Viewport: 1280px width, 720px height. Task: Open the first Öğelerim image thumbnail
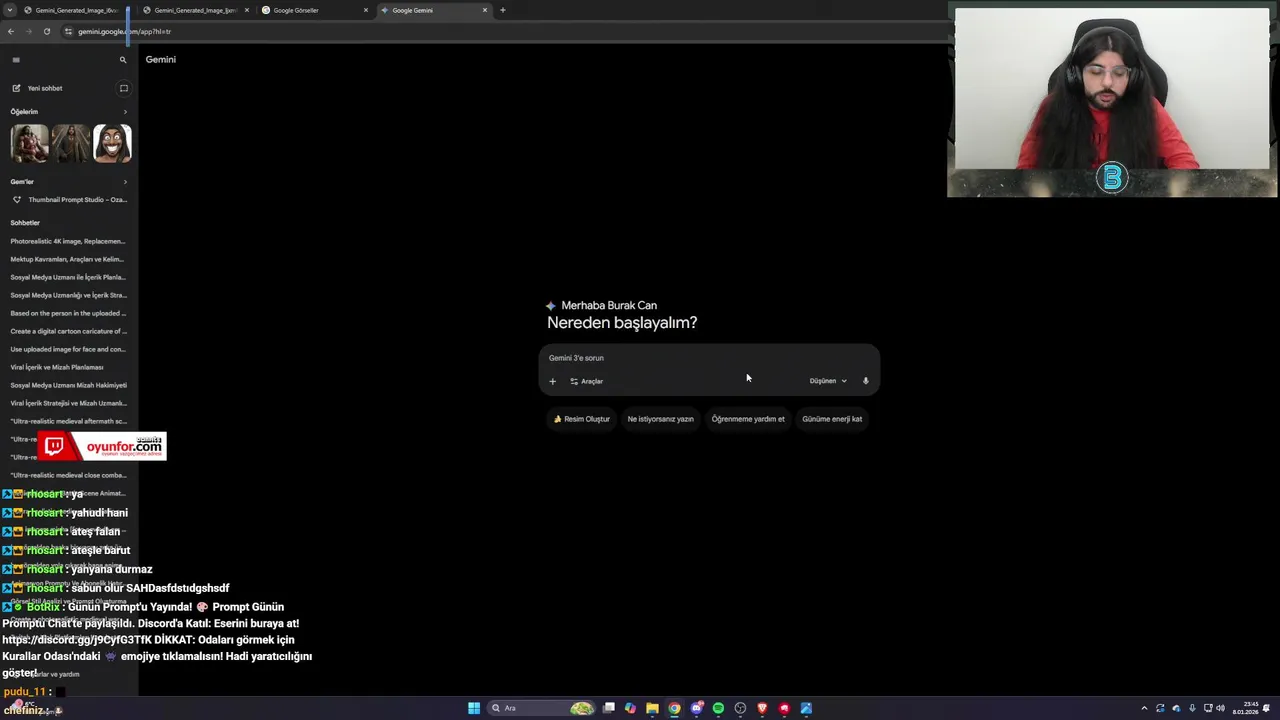29,143
